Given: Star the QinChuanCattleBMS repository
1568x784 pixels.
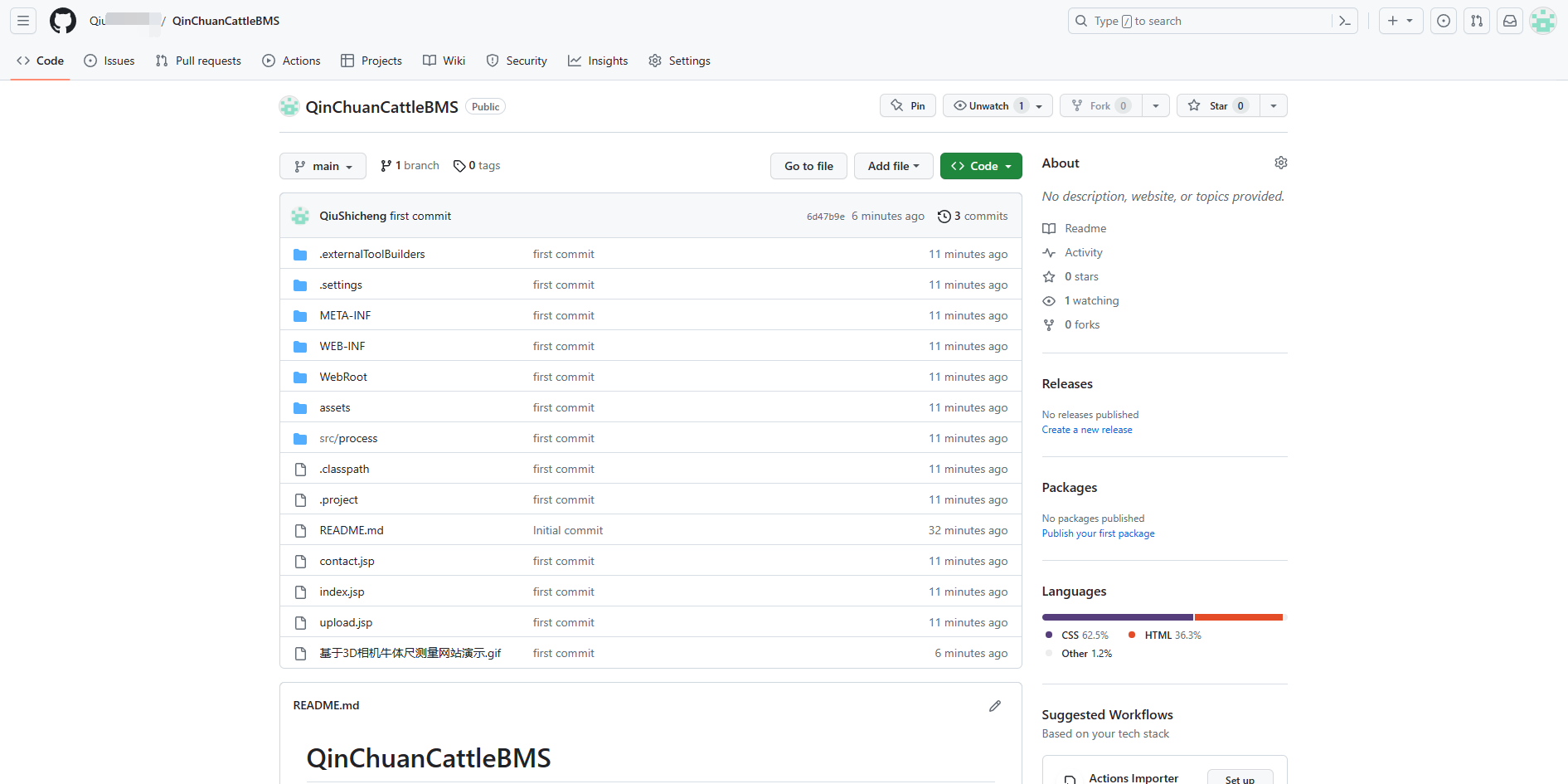Looking at the screenshot, I should 1218,105.
